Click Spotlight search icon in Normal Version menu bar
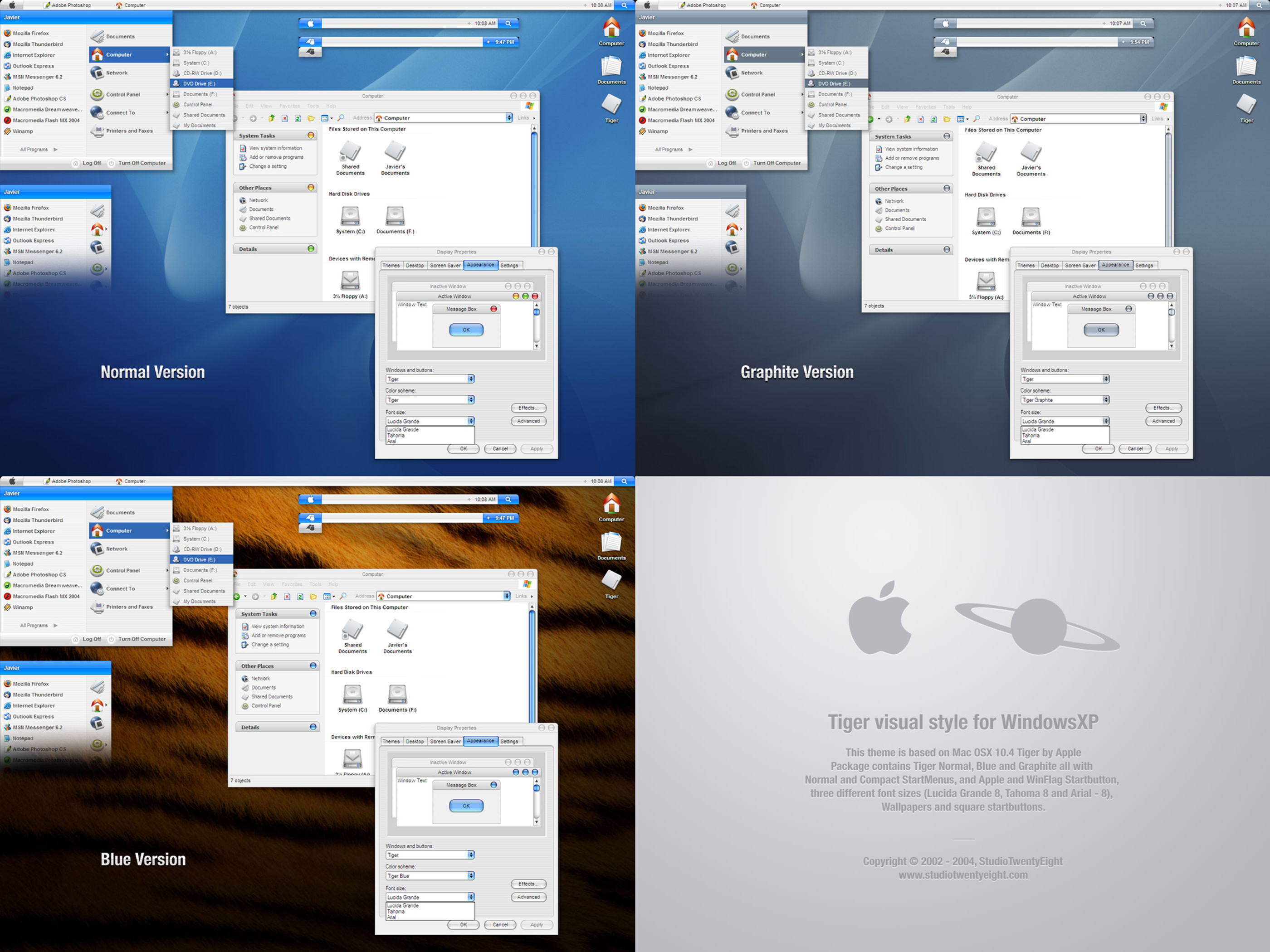The image size is (1270, 952). pyautogui.click(x=624, y=5)
